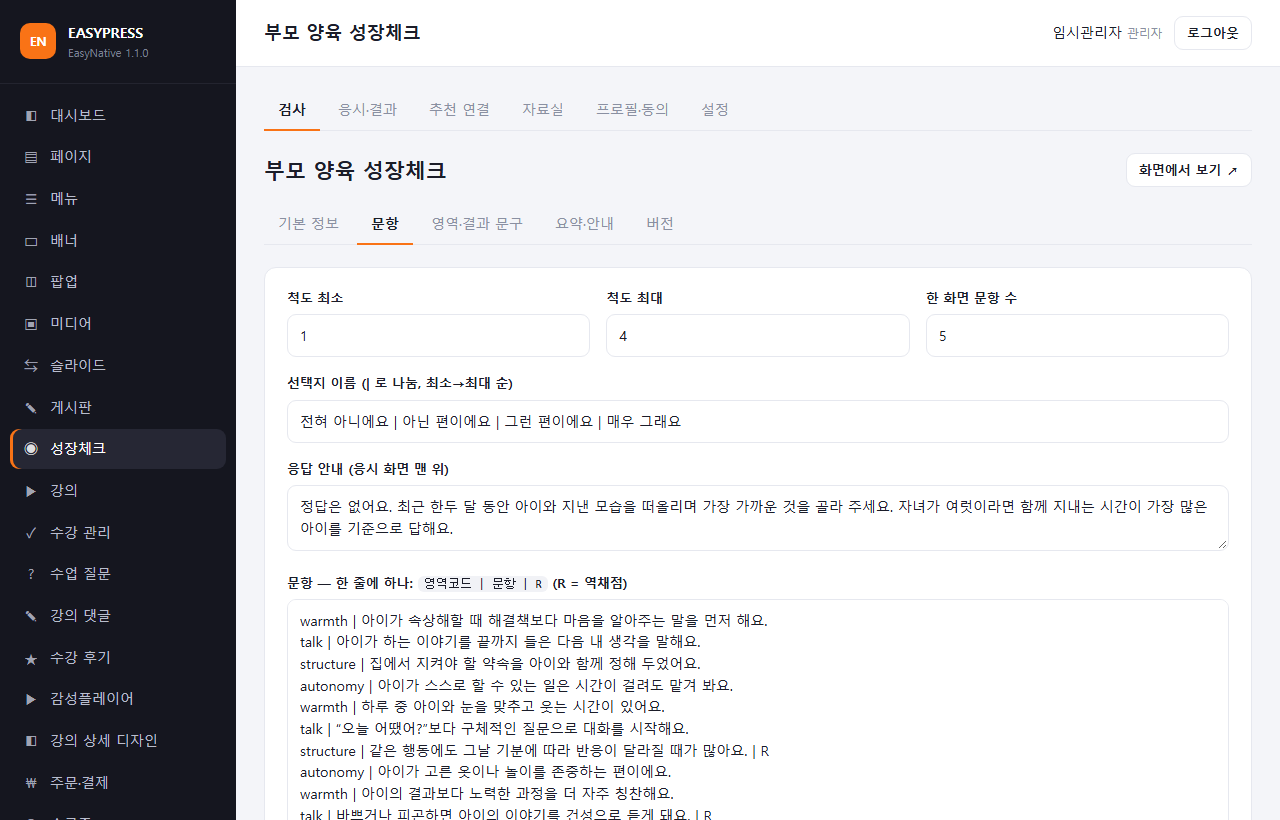Click the 게시판 pencil icon
1280x820 pixels.
(31, 408)
